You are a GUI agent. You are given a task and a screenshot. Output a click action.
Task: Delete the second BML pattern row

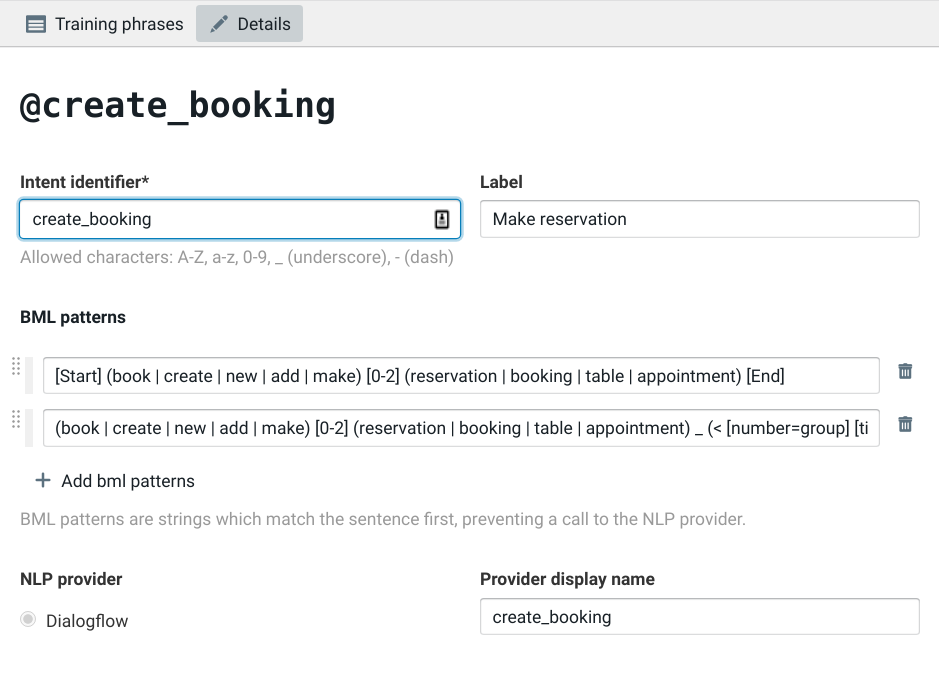(905, 424)
